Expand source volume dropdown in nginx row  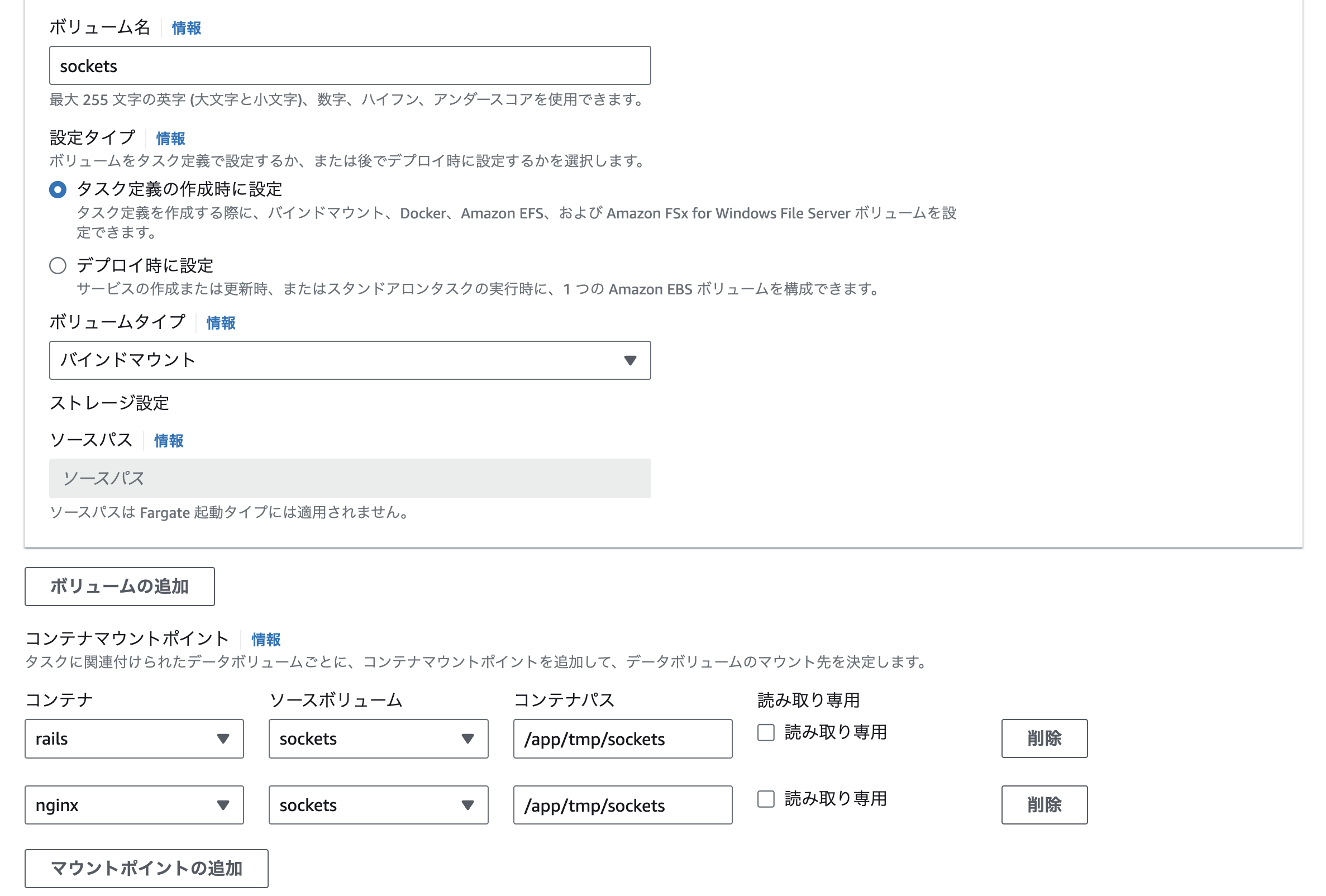(x=378, y=805)
